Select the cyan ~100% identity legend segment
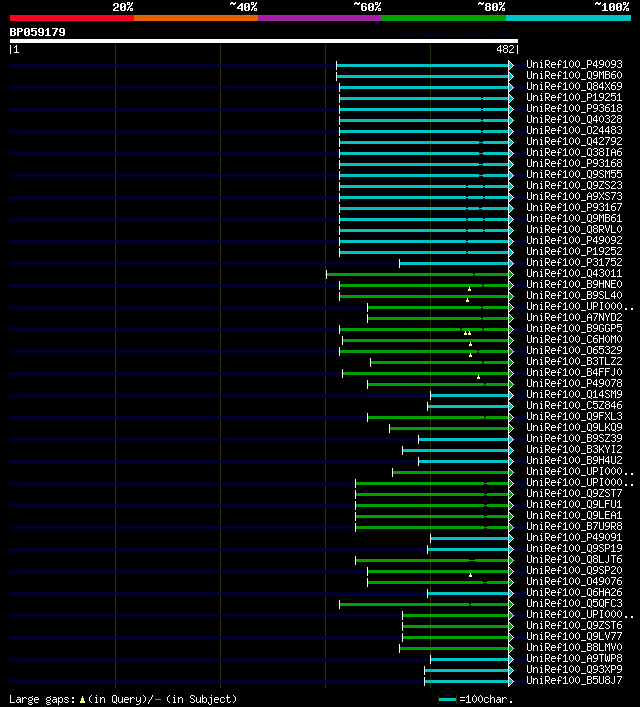The image size is (640, 707). [568, 18]
